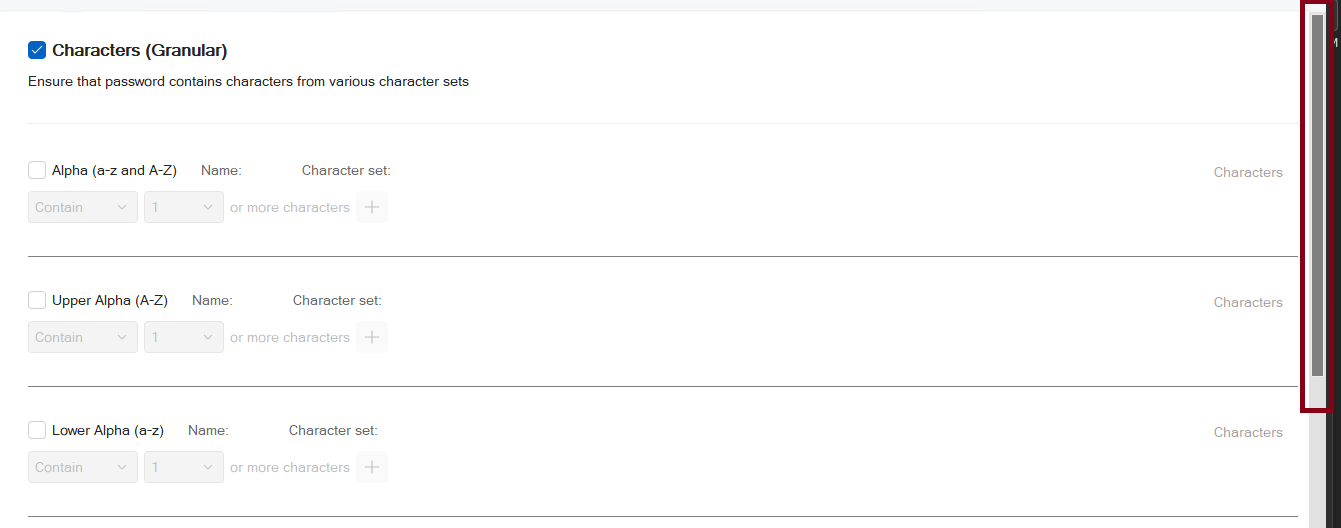Uncheck the Characters (Granular) checkbox

(37, 50)
